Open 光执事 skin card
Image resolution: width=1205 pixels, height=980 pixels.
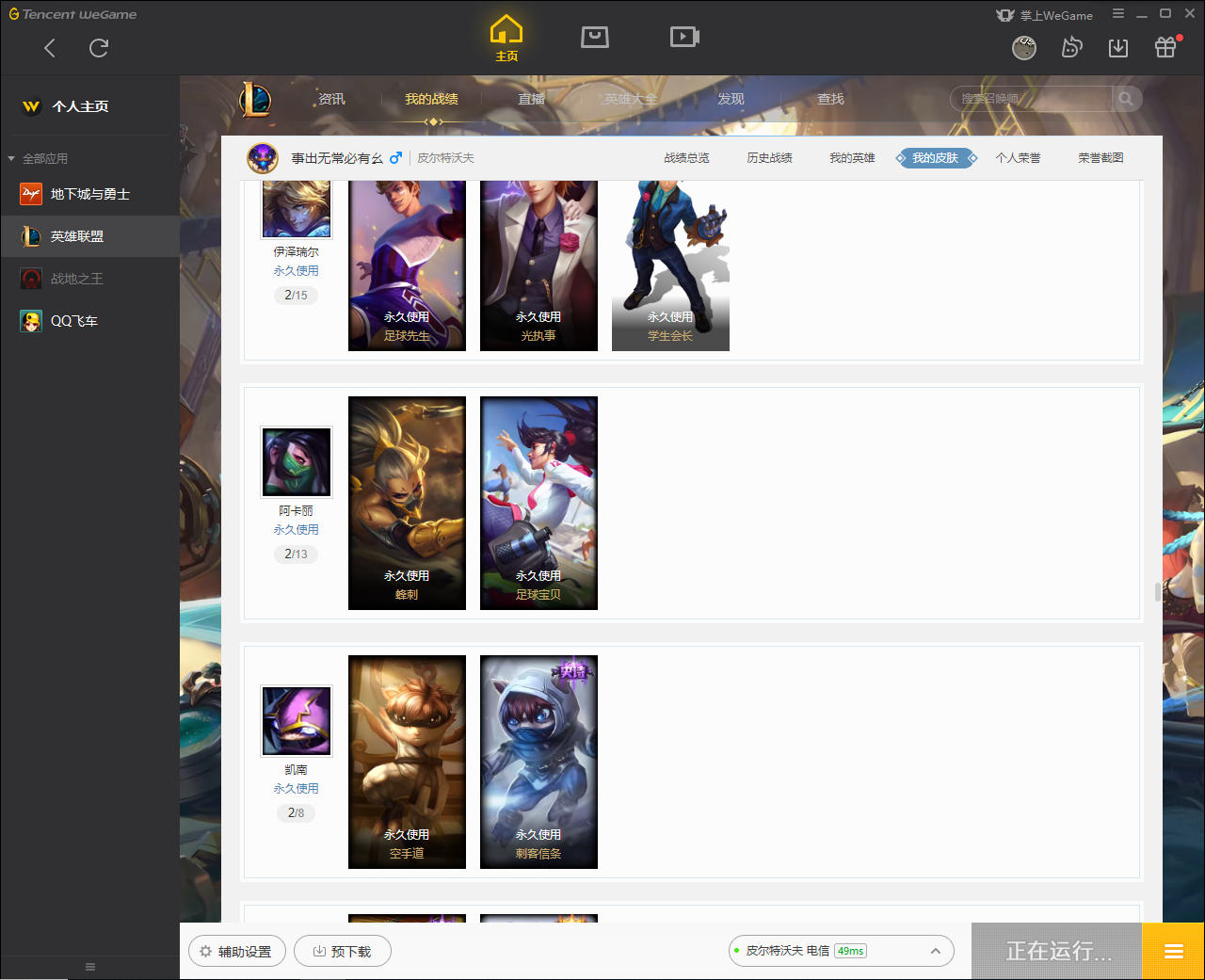(538, 265)
